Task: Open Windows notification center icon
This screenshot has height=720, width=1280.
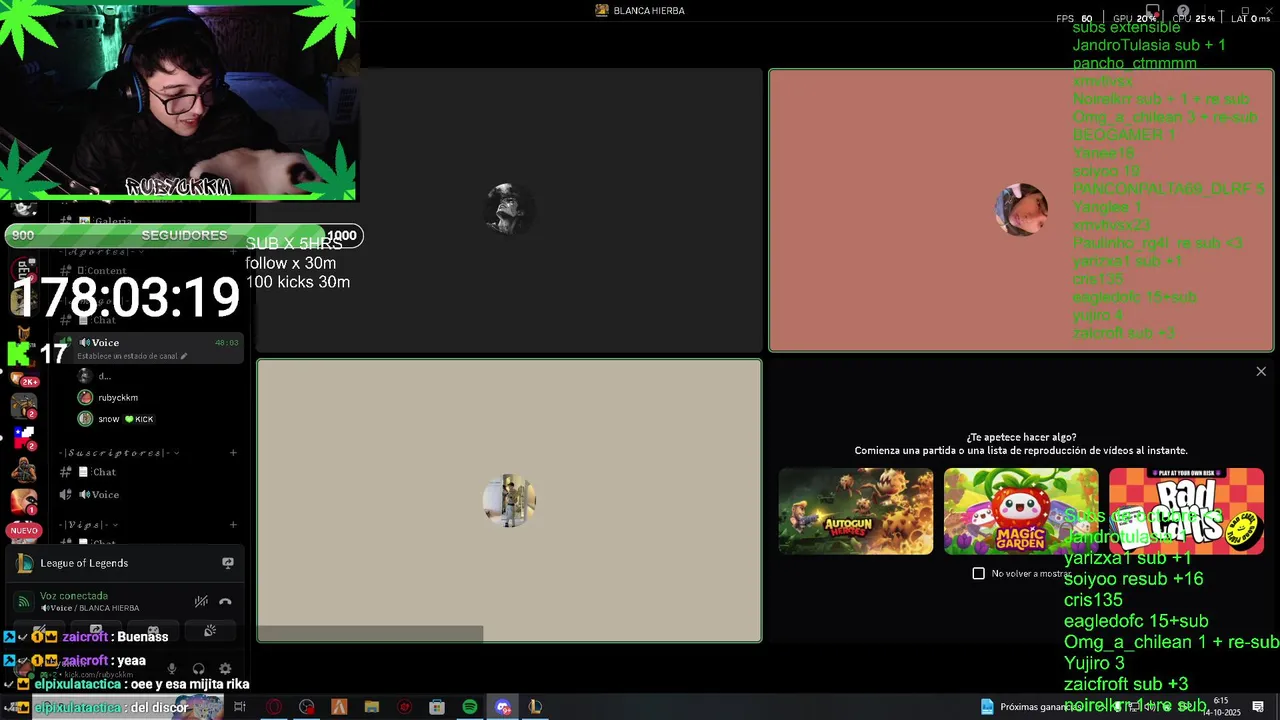Action: (x=1258, y=707)
